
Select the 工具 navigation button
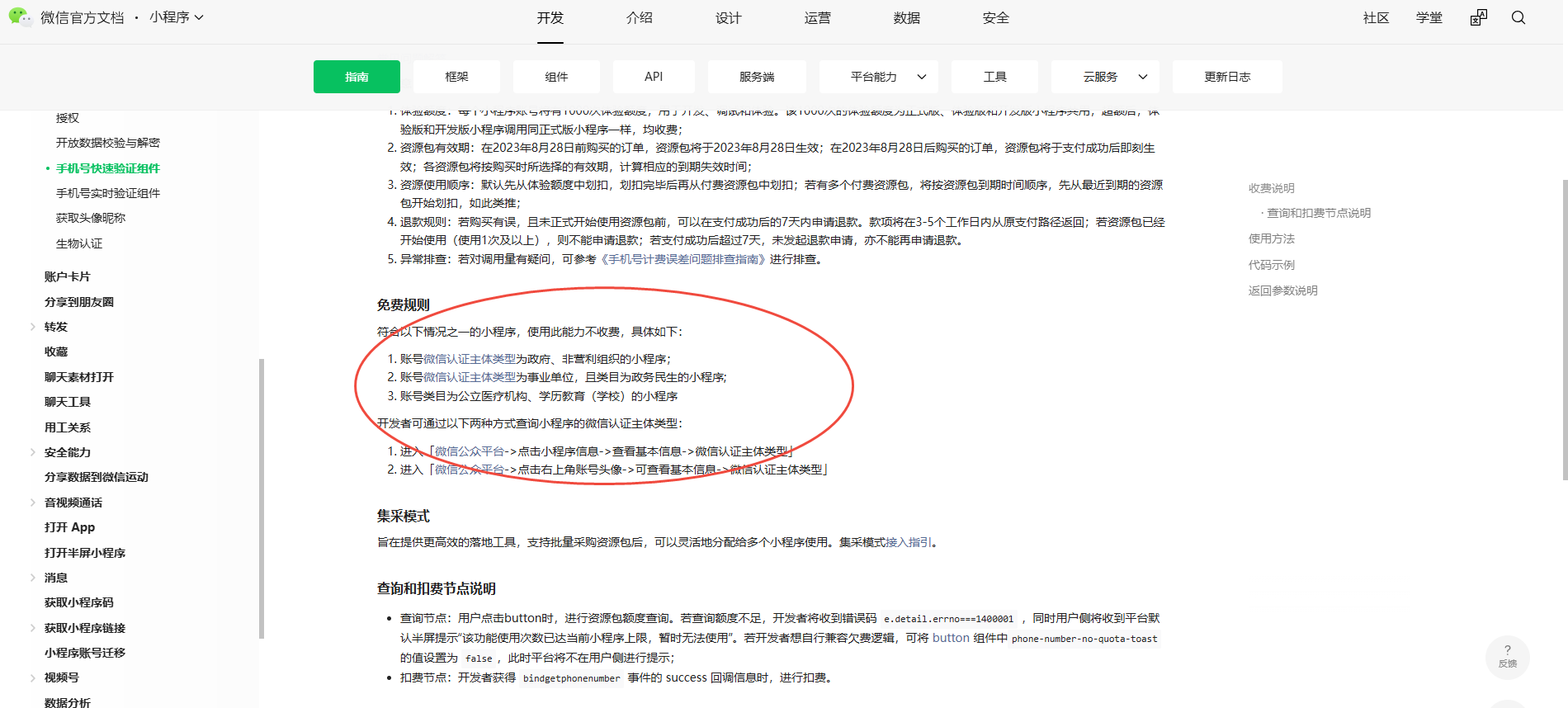pos(994,77)
